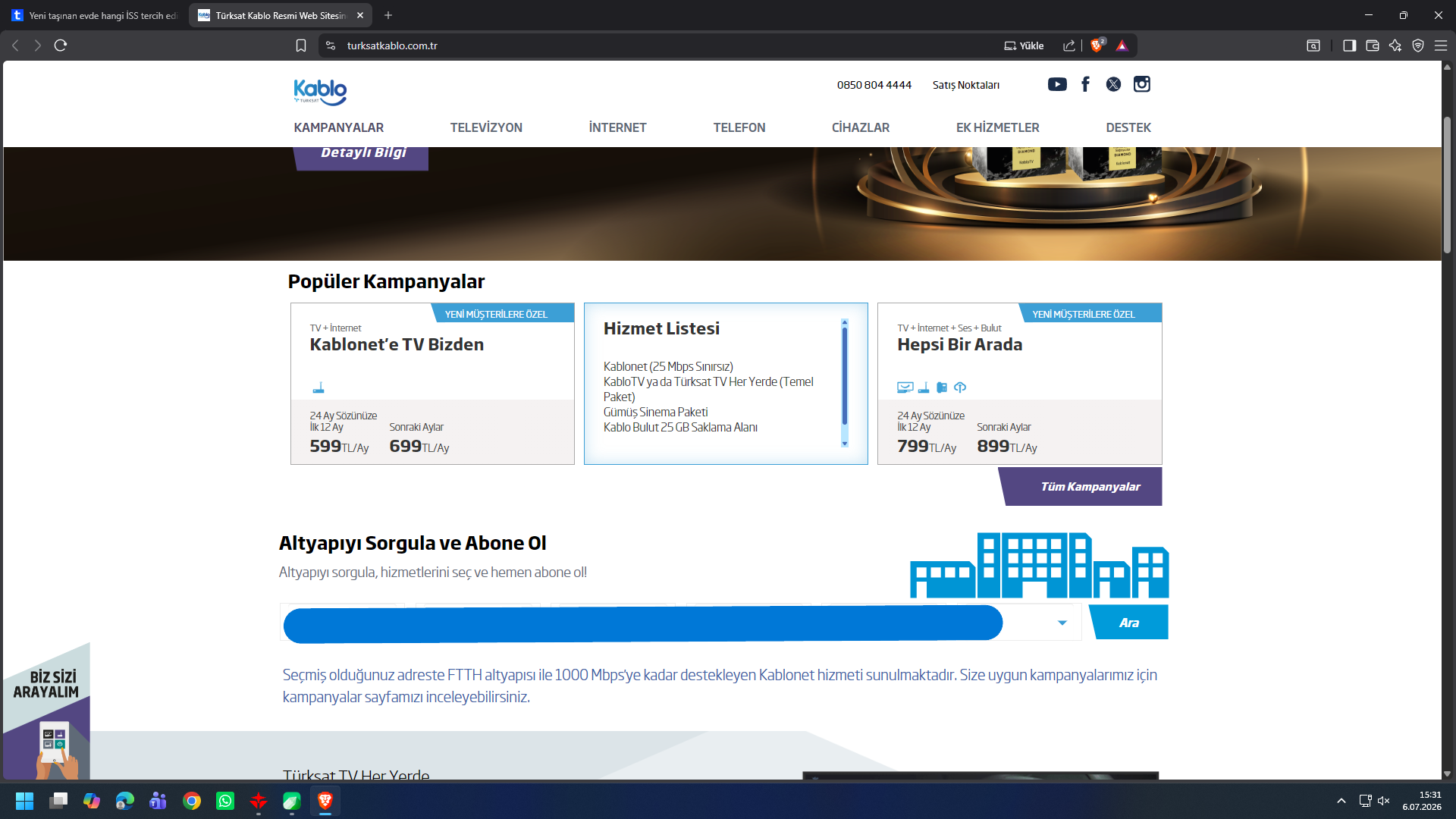This screenshot has width=1456, height=819.
Task: Click the phone number 0850 804 4444
Action: pyautogui.click(x=874, y=85)
